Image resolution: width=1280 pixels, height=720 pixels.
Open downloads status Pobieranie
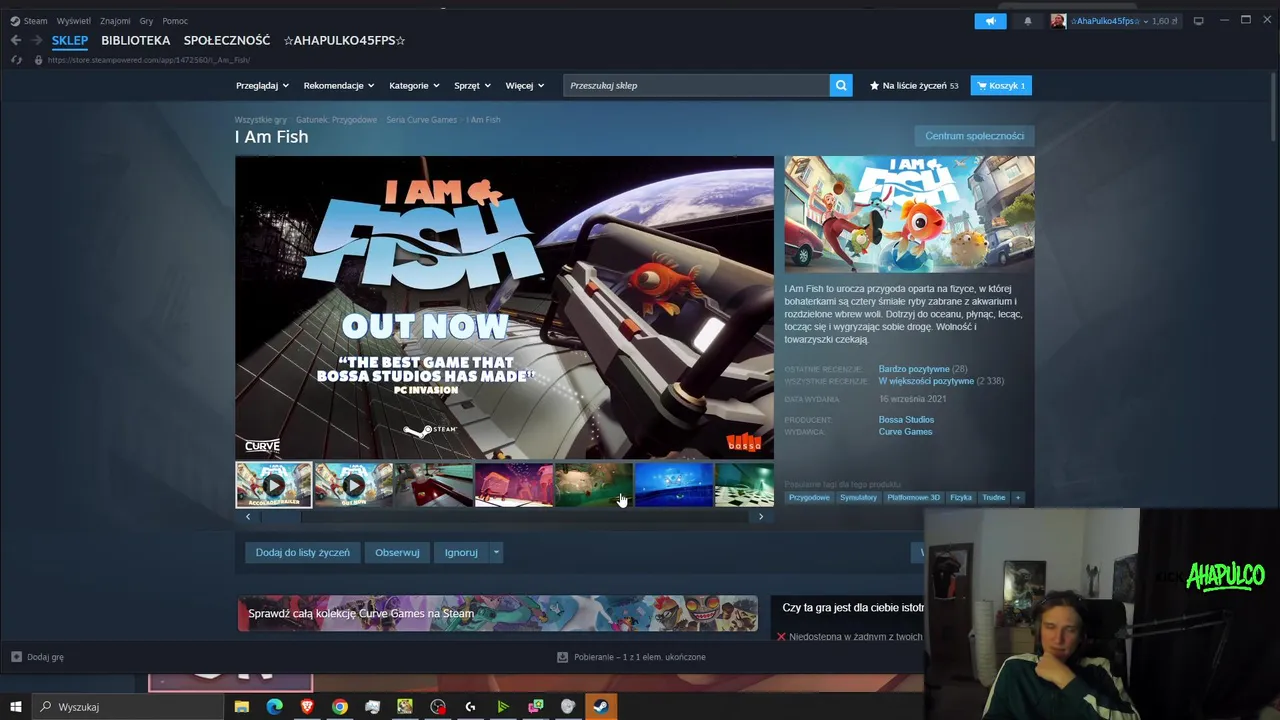[x=632, y=657]
